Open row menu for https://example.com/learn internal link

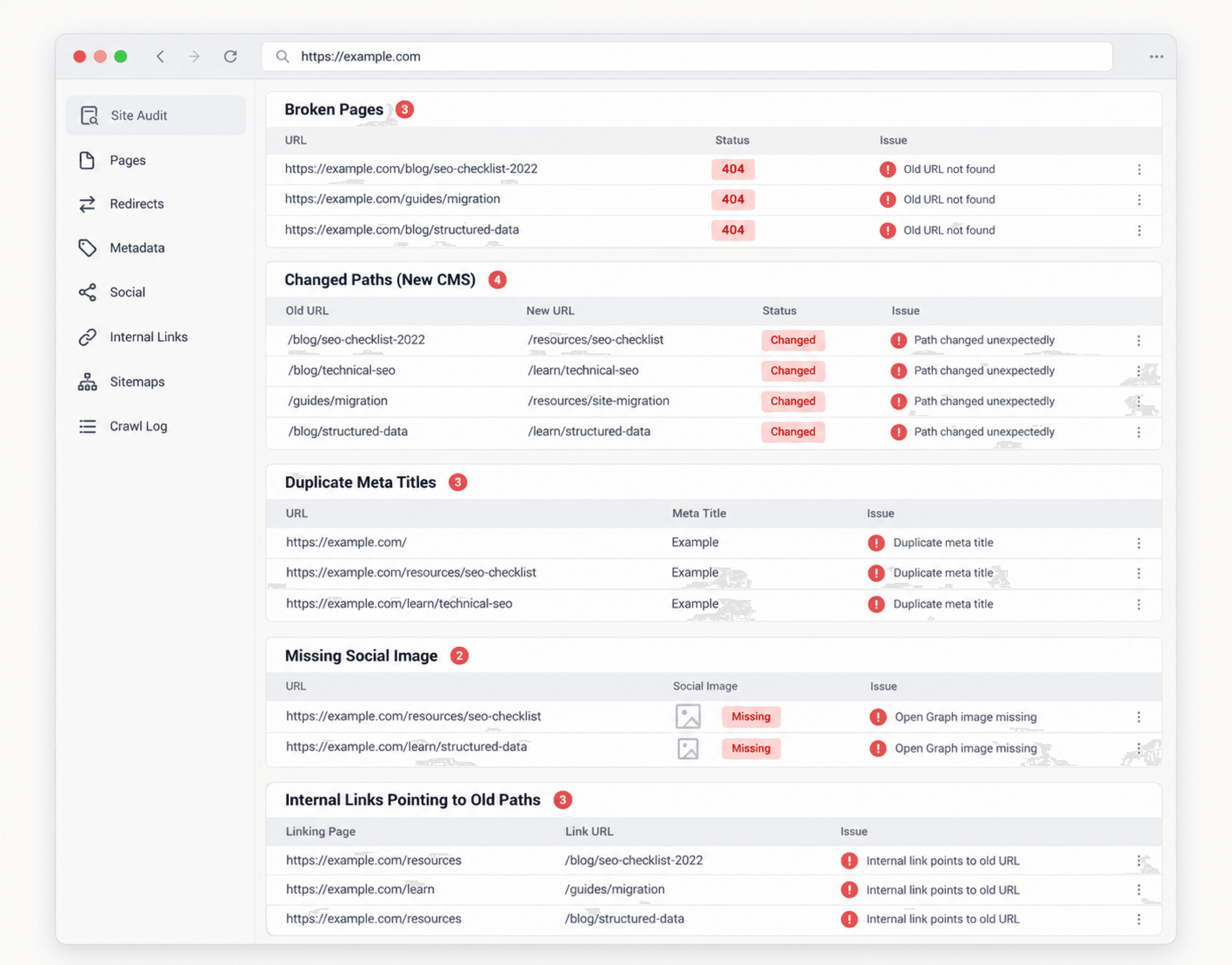(x=1139, y=890)
